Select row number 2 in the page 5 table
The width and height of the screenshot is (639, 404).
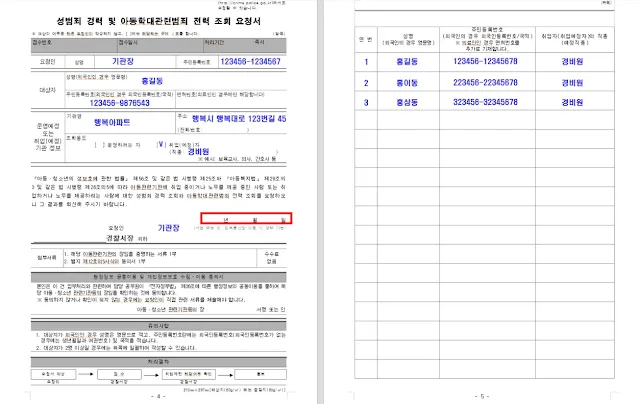coord(366,83)
